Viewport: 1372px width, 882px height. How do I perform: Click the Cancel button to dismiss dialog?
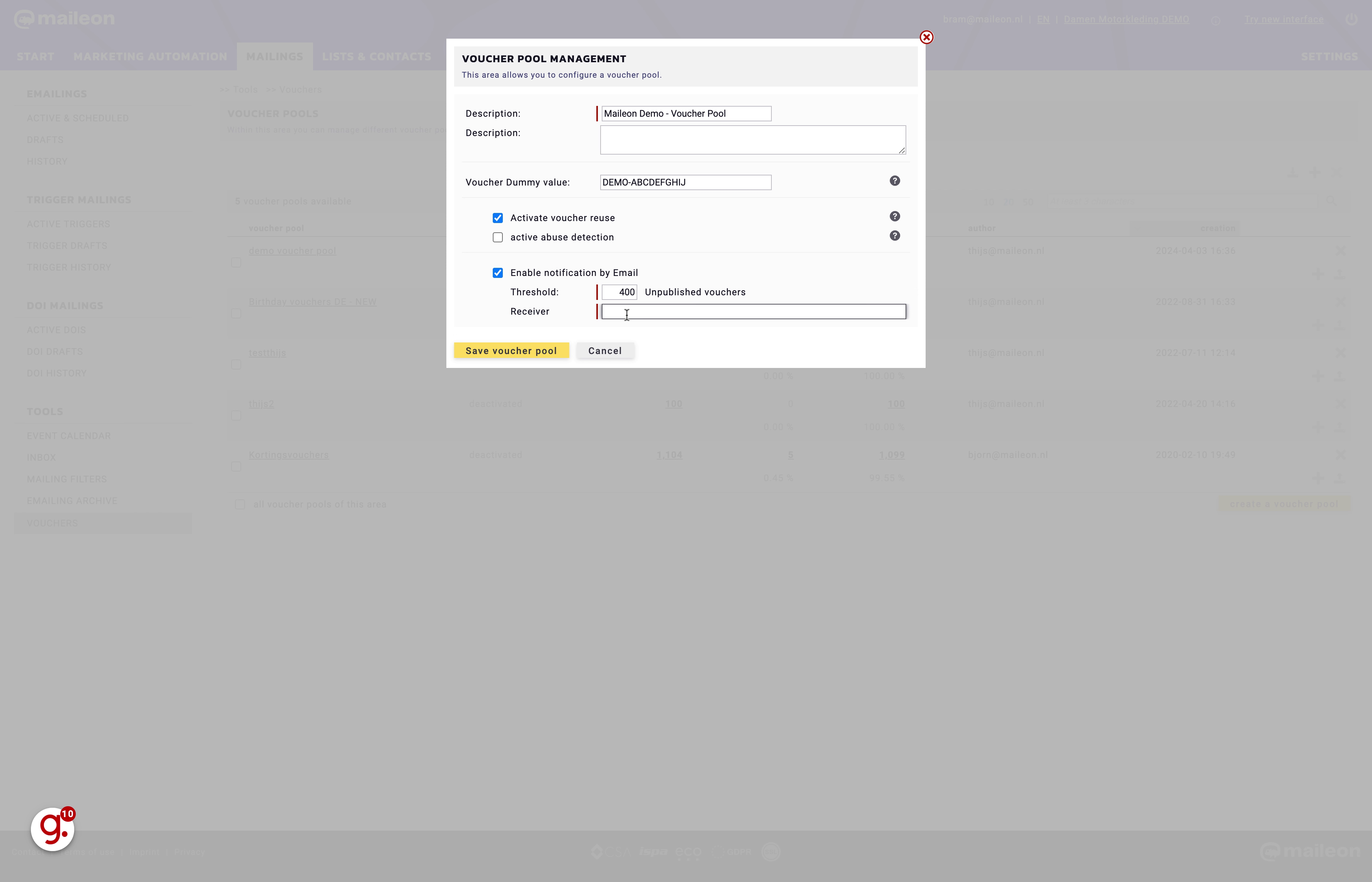click(605, 350)
